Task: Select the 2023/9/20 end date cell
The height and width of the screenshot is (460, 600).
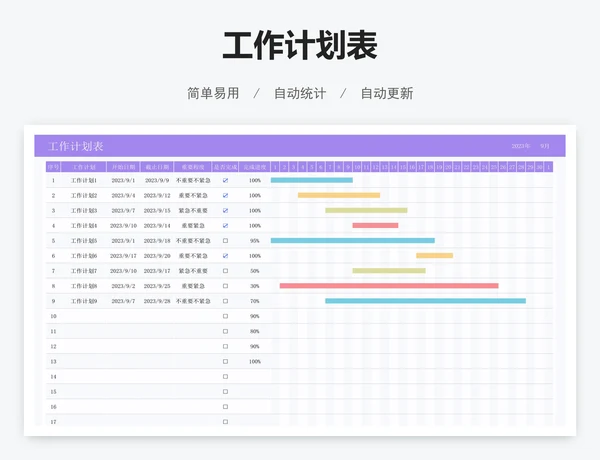Action: (x=157, y=256)
